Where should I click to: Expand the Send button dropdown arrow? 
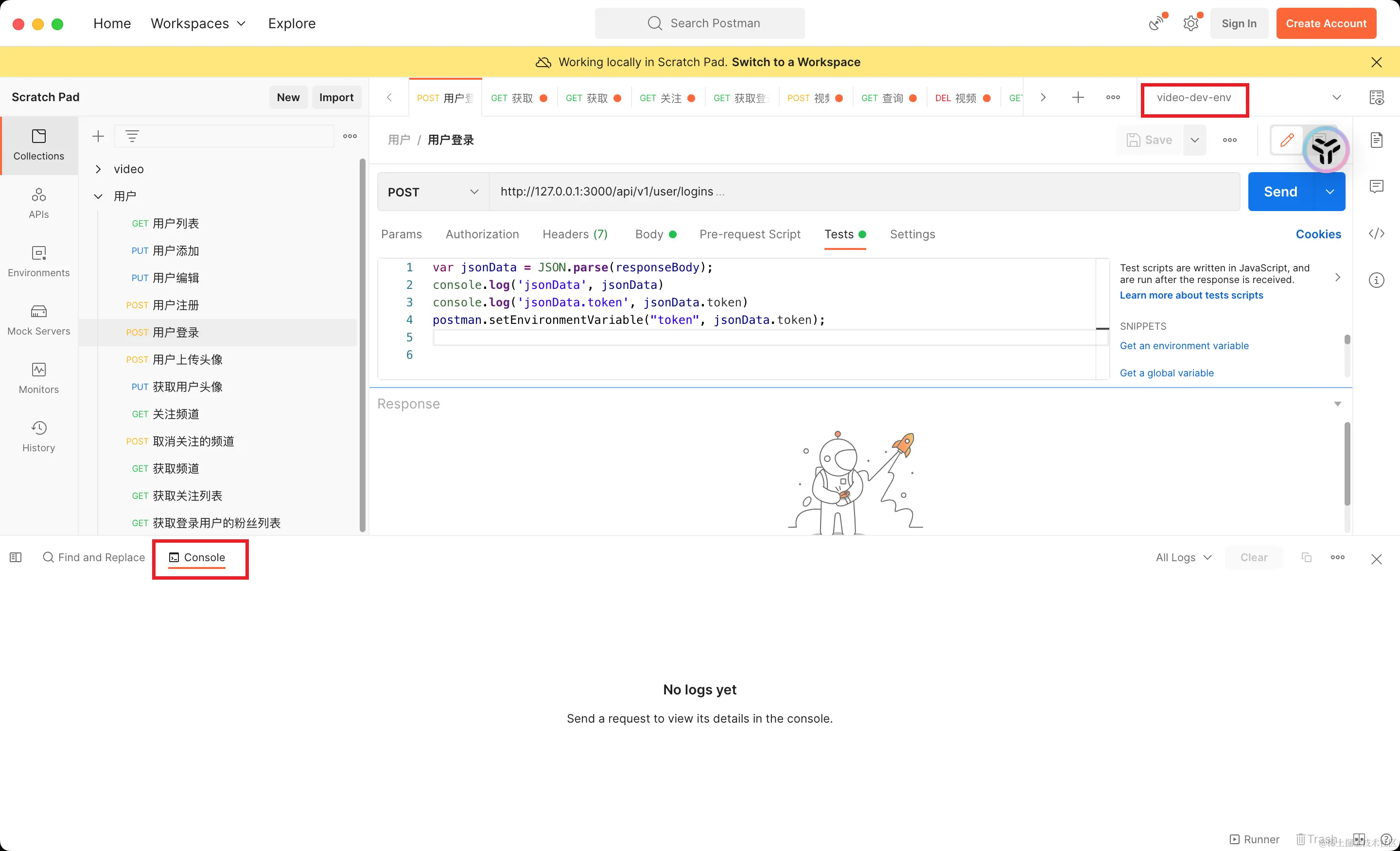[x=1333, y=191]
